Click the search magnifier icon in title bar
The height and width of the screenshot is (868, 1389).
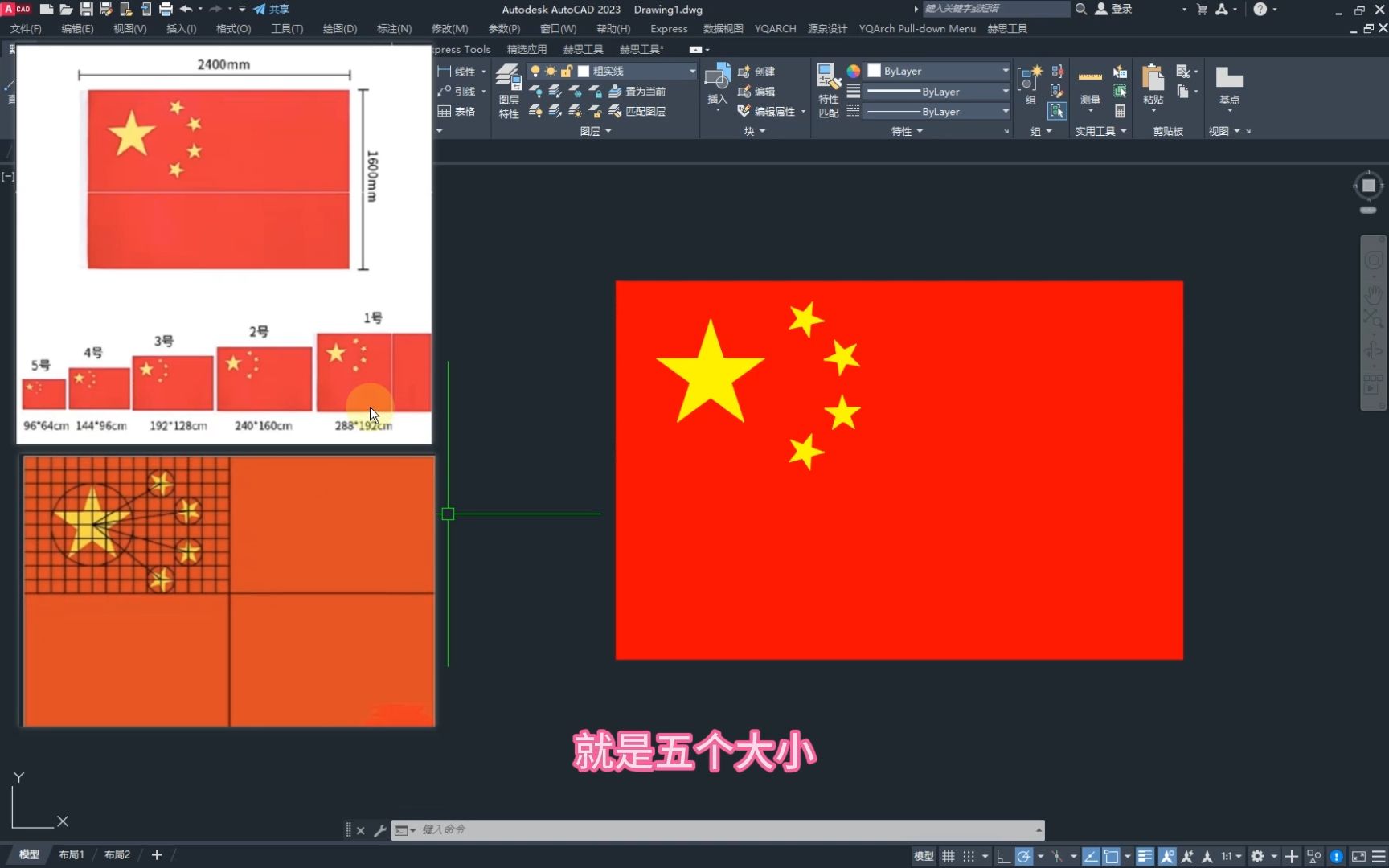point(1081,9)
